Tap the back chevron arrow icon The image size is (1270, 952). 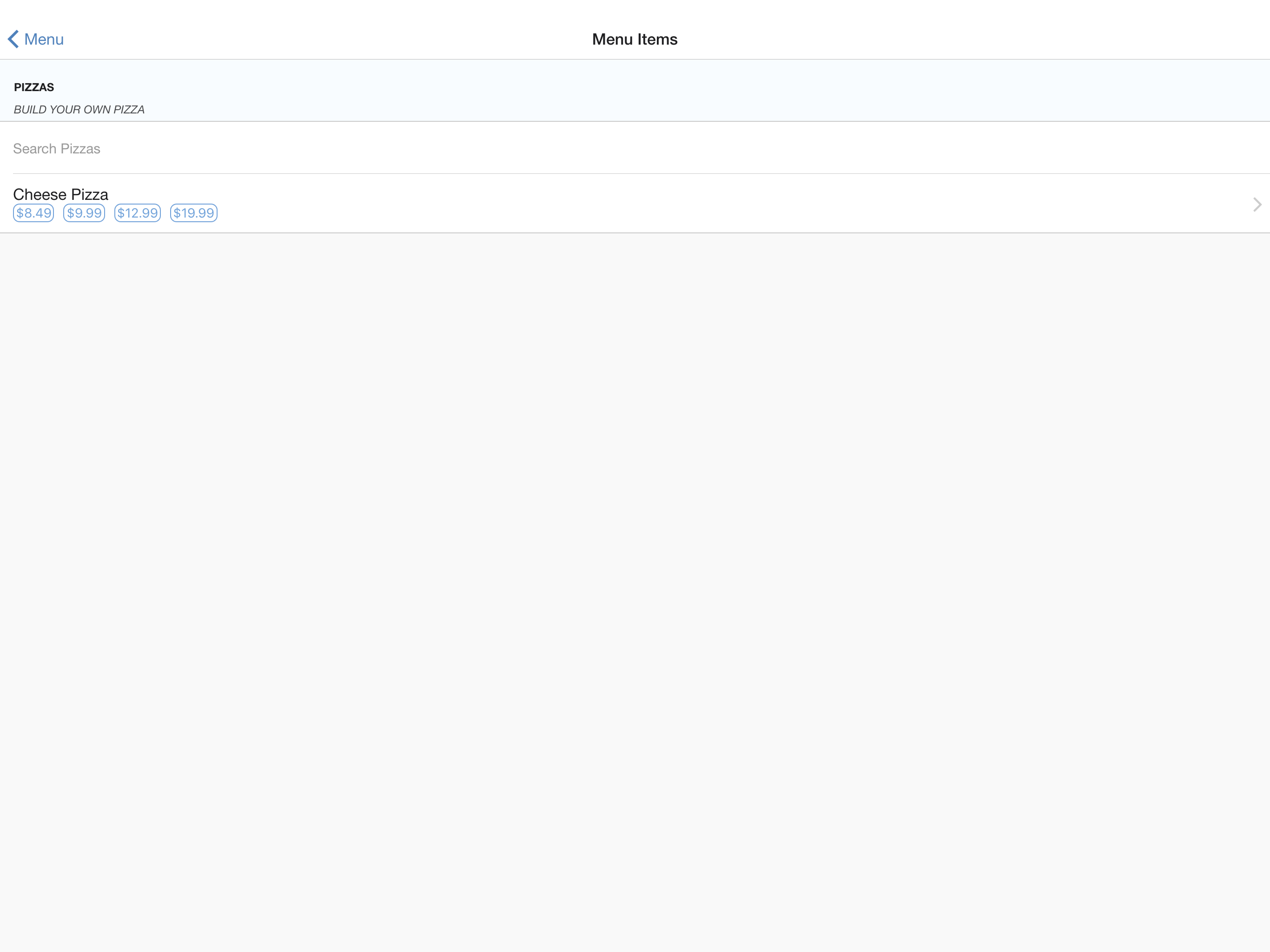[x=13, y=39]
